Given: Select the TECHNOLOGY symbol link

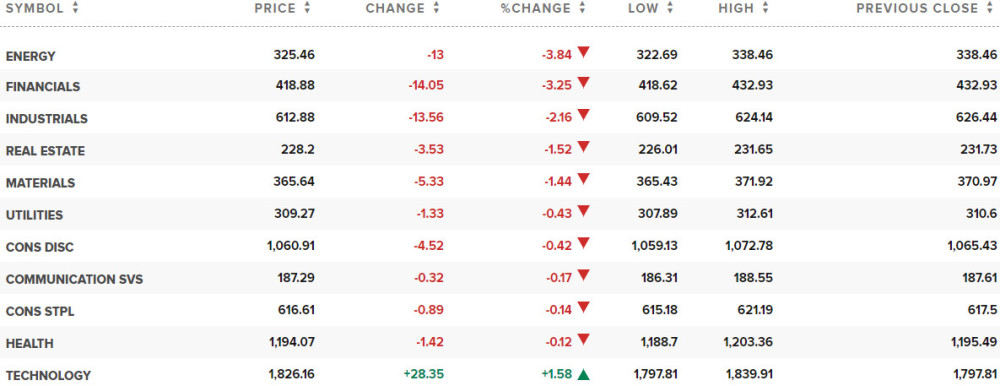Looking at the screenshot, I should [48, 376].
